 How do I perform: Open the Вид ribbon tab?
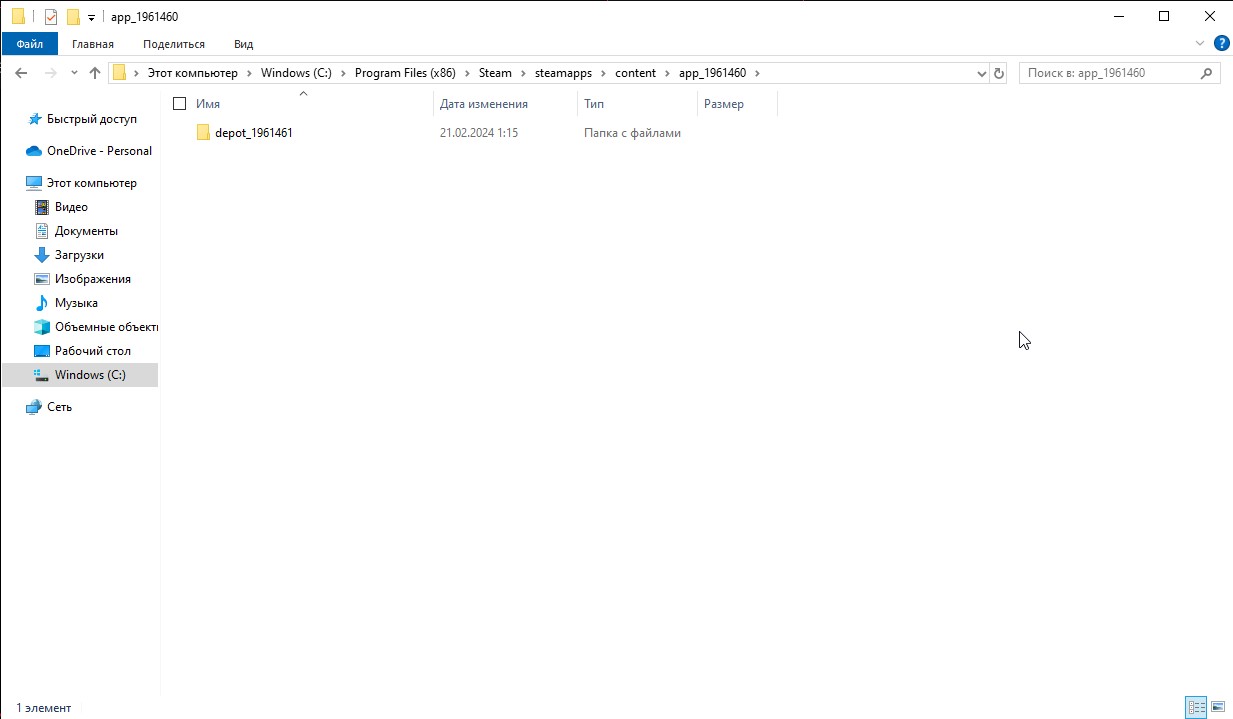243,44
